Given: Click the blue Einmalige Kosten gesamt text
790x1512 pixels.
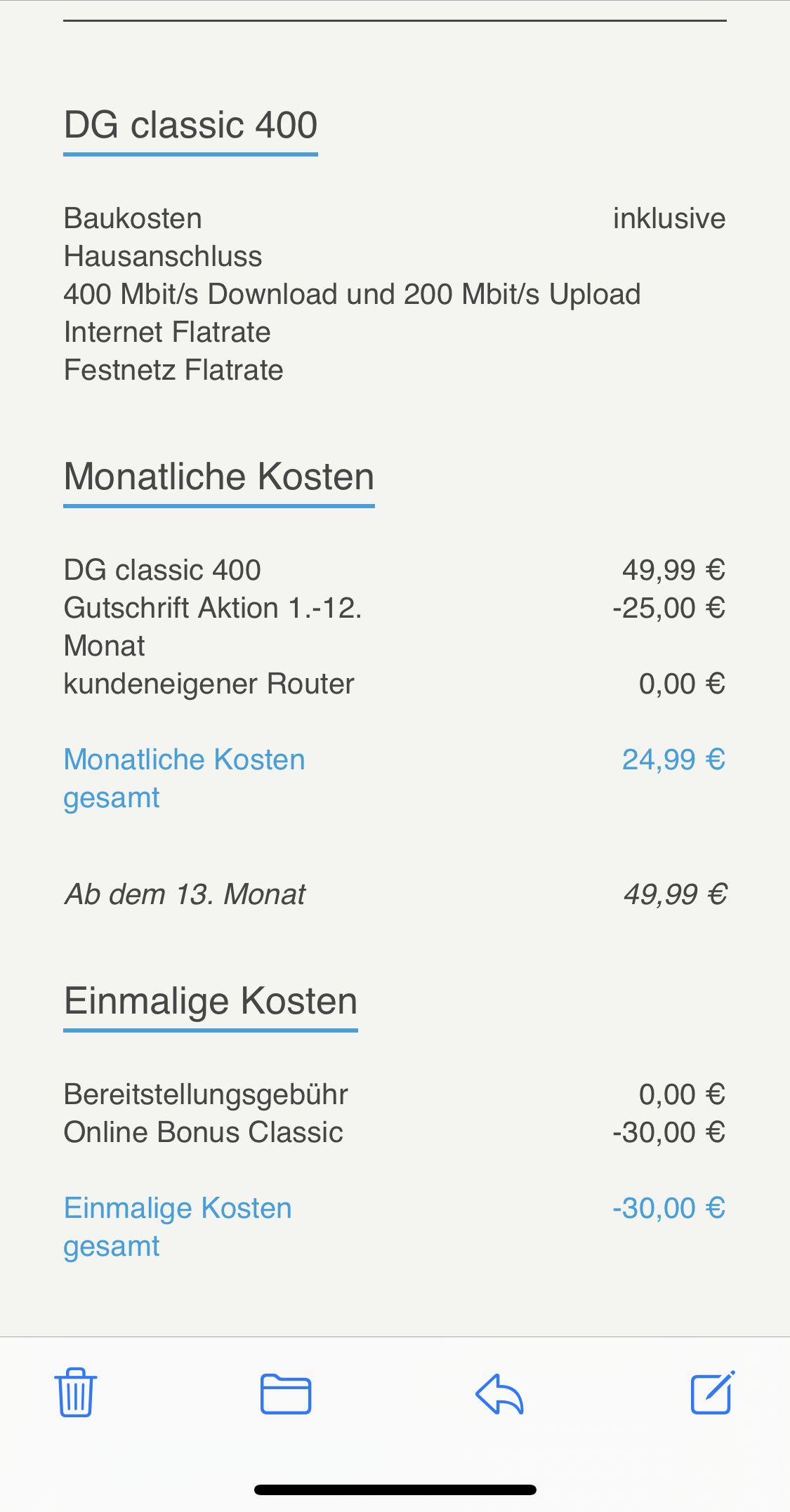Looking at the screenshot, I should click(178, 1227).
